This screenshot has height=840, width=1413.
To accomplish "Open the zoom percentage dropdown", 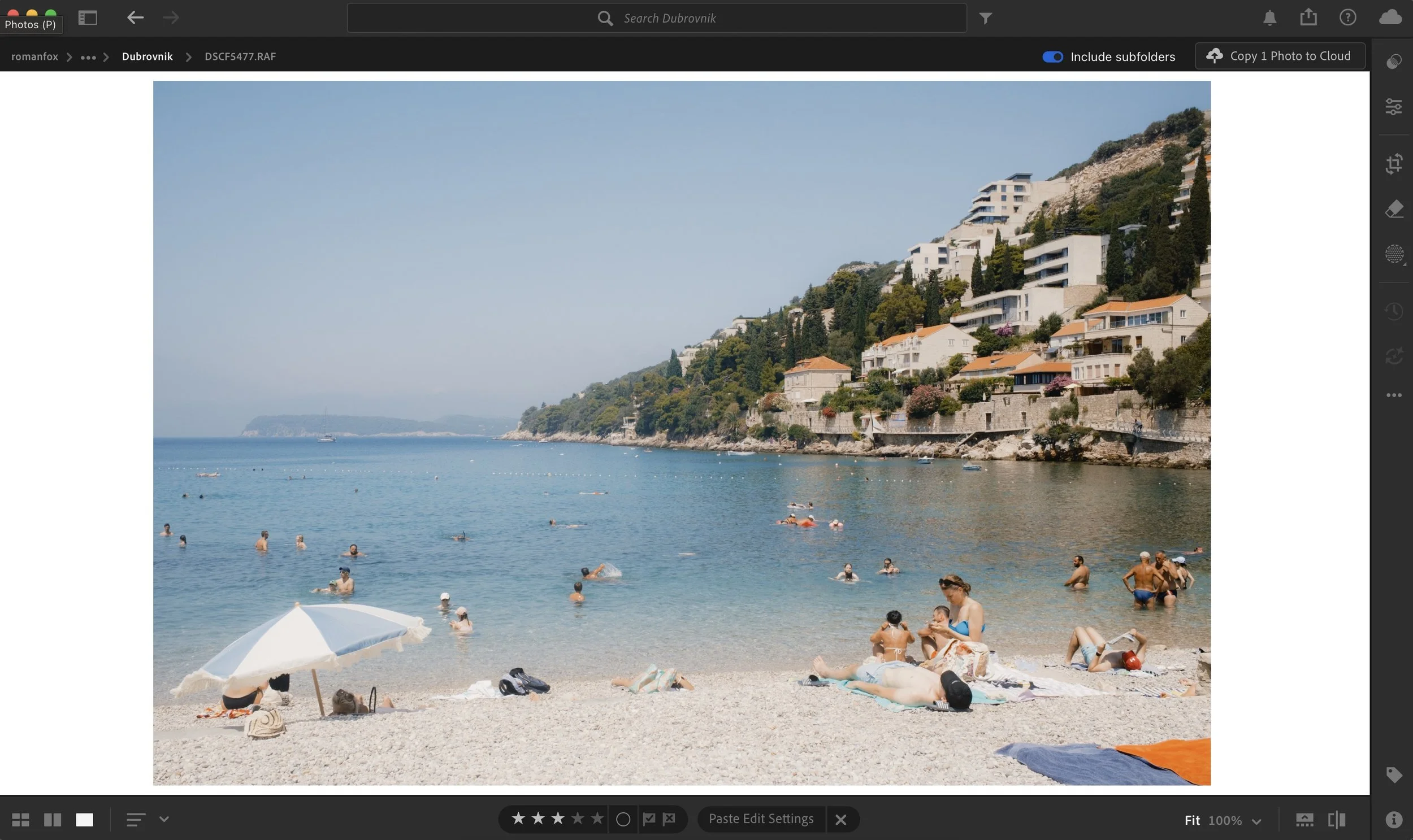I will point(1257,821).
